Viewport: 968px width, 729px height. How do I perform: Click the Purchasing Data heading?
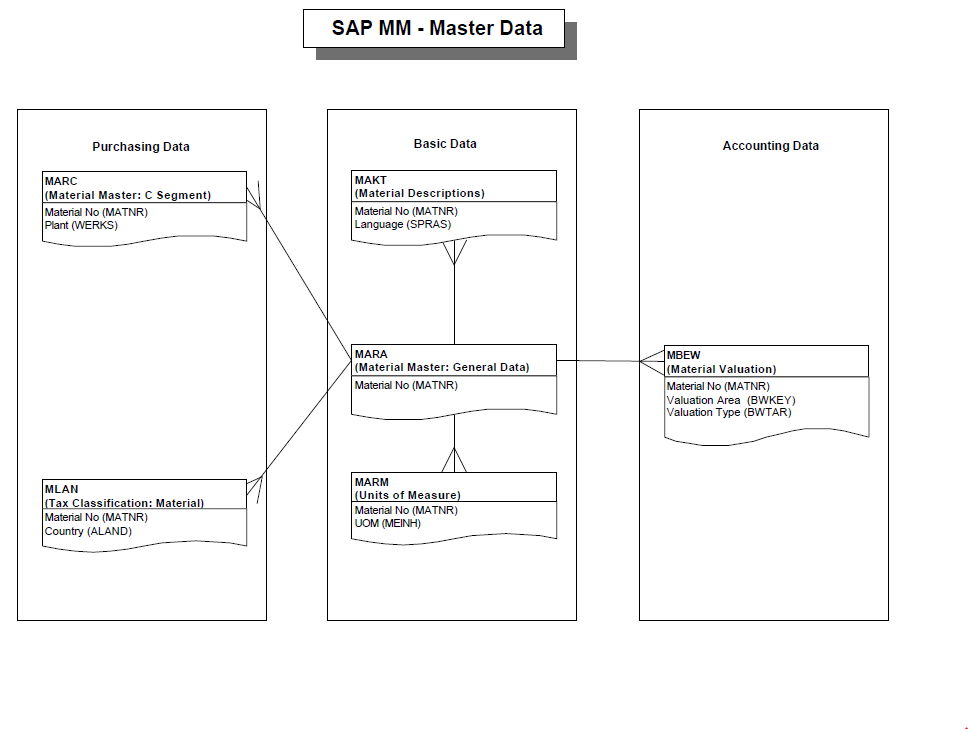click(141, 147)
